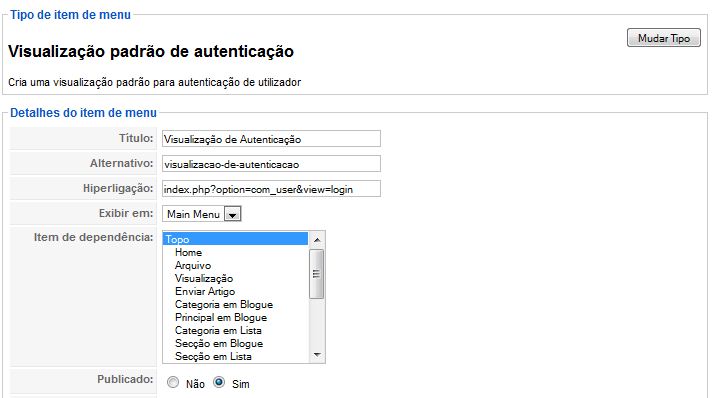Image resolution: width=712 pixels, height=398 pixels.
Task: Click the list scrollbar down arrow
Action: (317, 355)
